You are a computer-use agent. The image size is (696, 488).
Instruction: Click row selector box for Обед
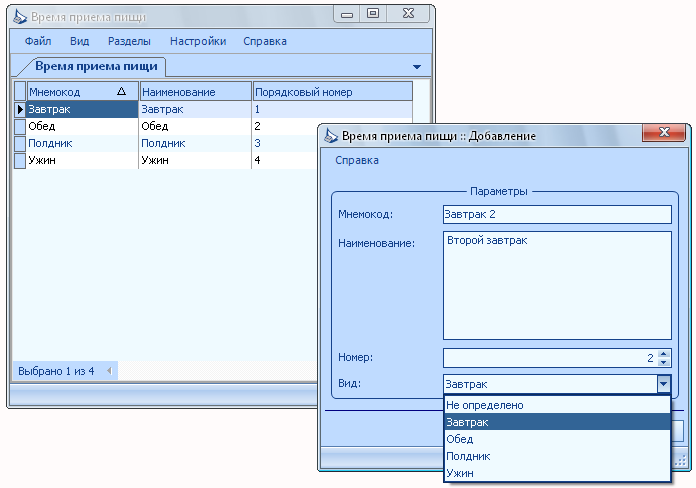[x=20, y=127]
